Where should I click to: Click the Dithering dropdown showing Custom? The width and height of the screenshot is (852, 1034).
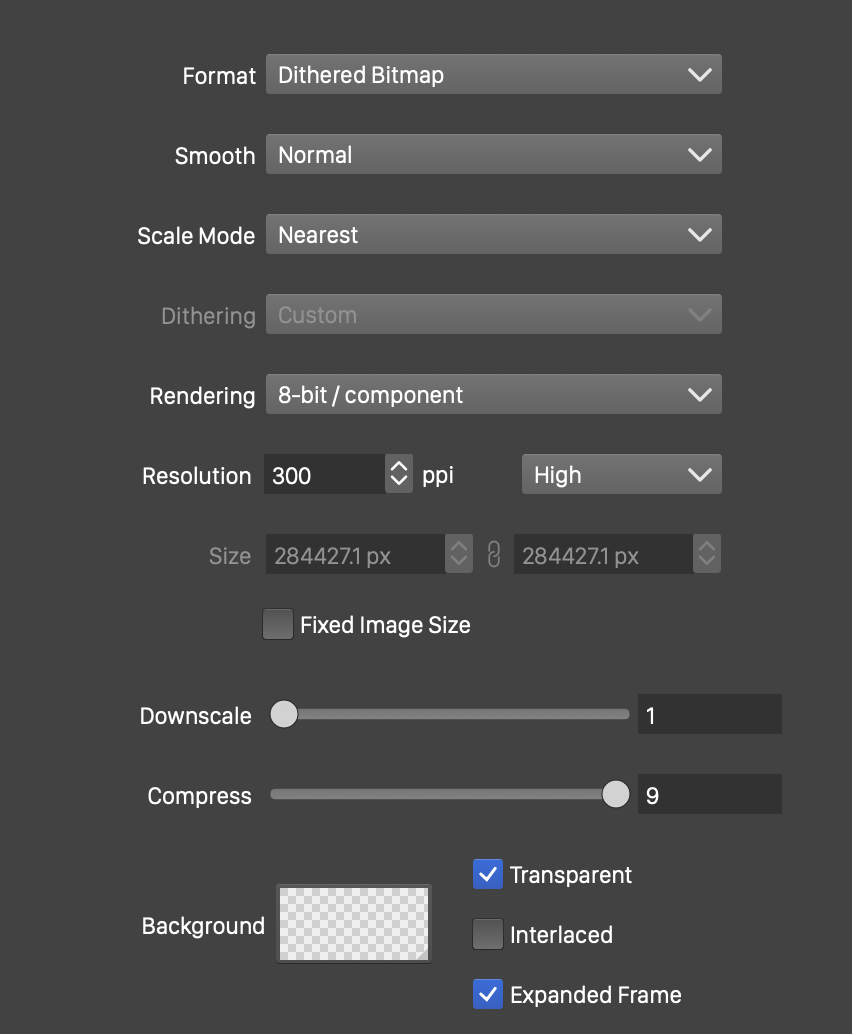pyautogui.click(x=493, y=315)
